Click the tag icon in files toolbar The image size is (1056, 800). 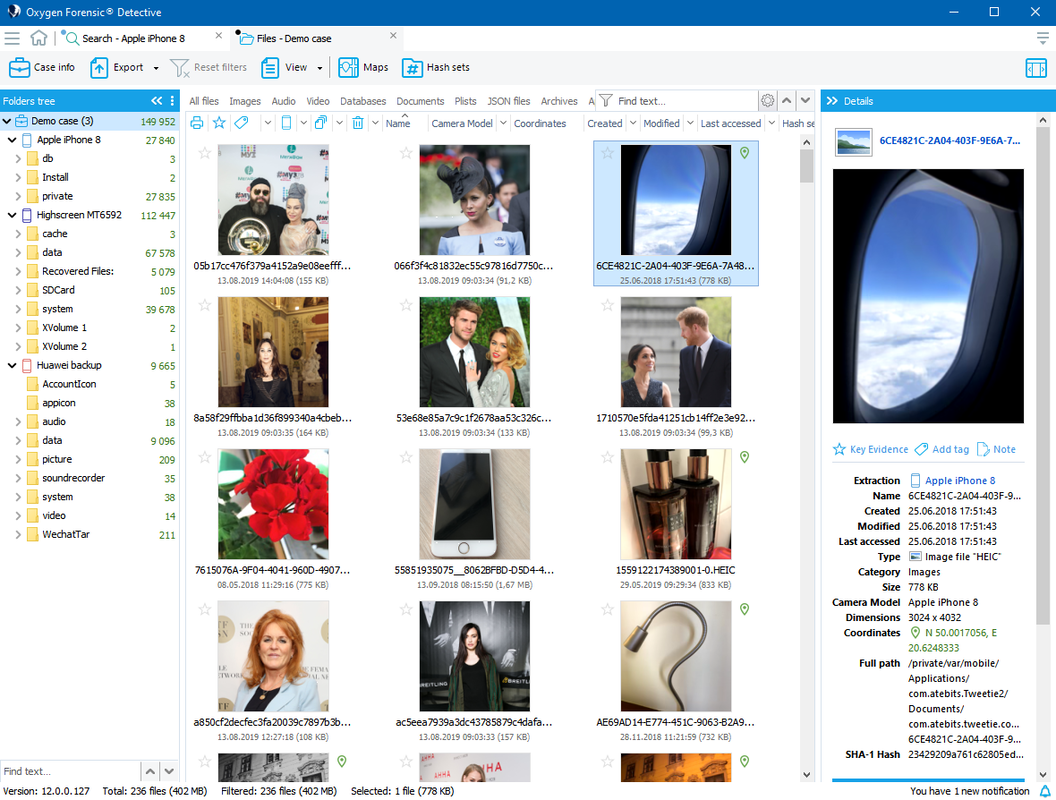pyautogui.click(x=241, y=123)
